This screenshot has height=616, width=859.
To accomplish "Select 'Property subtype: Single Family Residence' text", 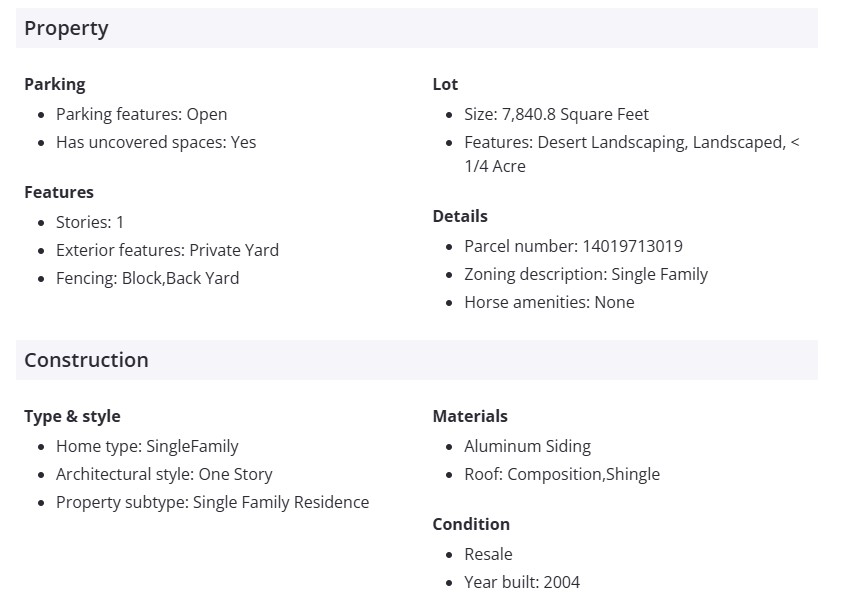I will (212, 502).
